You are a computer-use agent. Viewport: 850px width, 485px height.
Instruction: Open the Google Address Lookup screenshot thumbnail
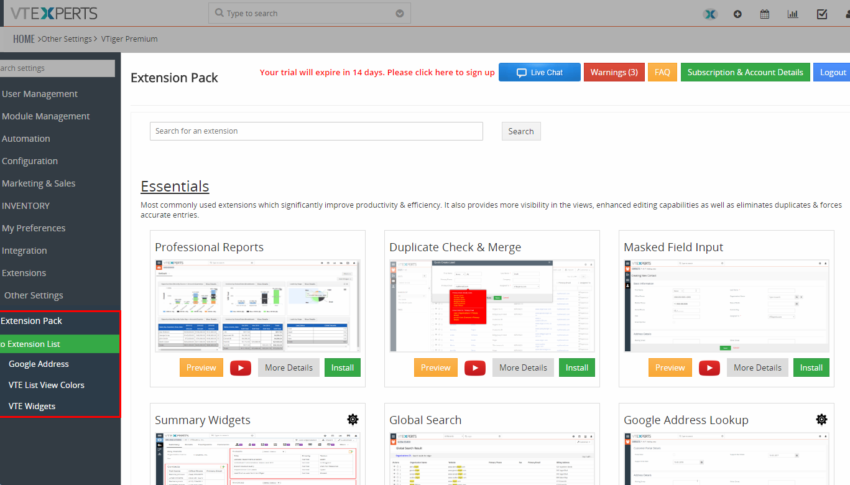(x=726, y=459)
